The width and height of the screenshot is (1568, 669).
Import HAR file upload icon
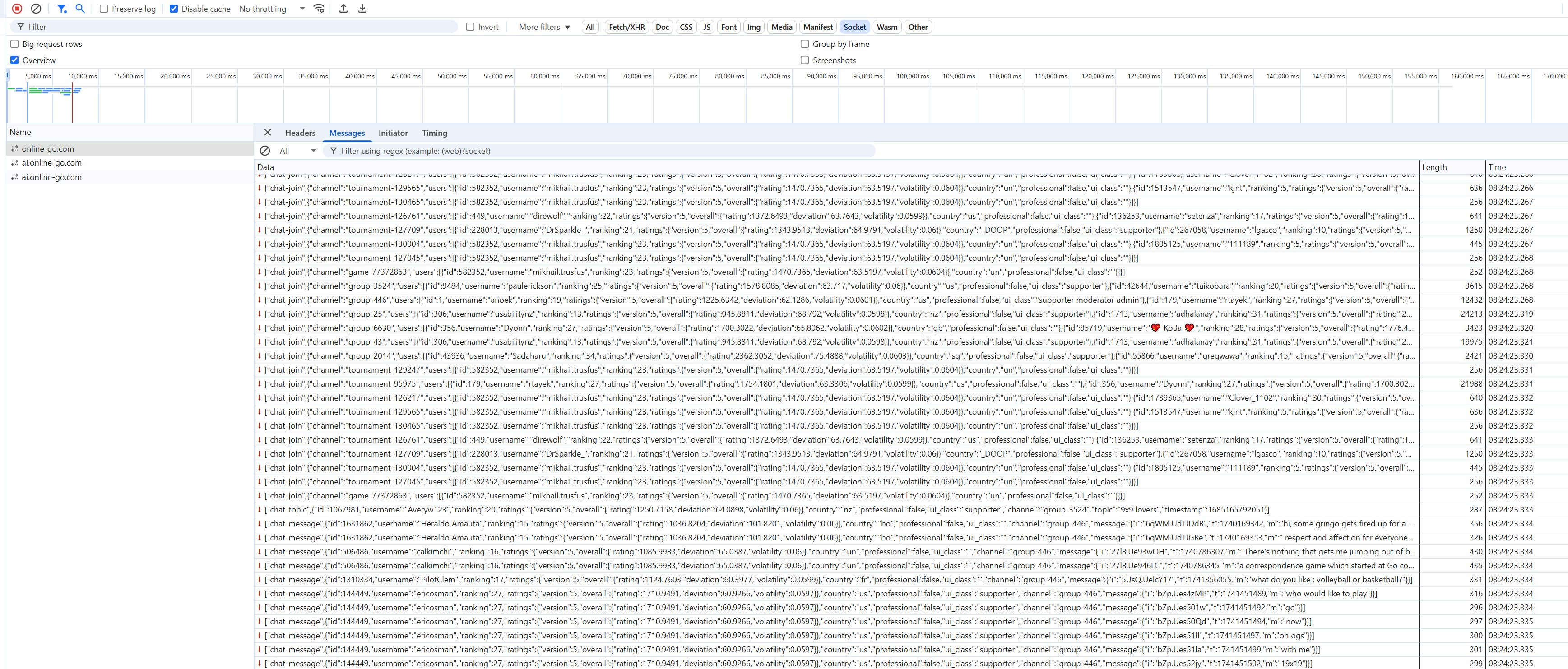coord(343,9)
